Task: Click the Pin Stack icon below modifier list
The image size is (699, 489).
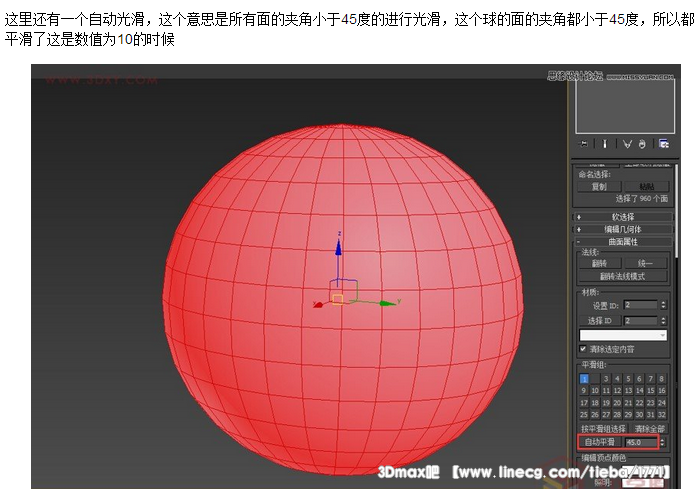Action: click(x=583, y=144)
